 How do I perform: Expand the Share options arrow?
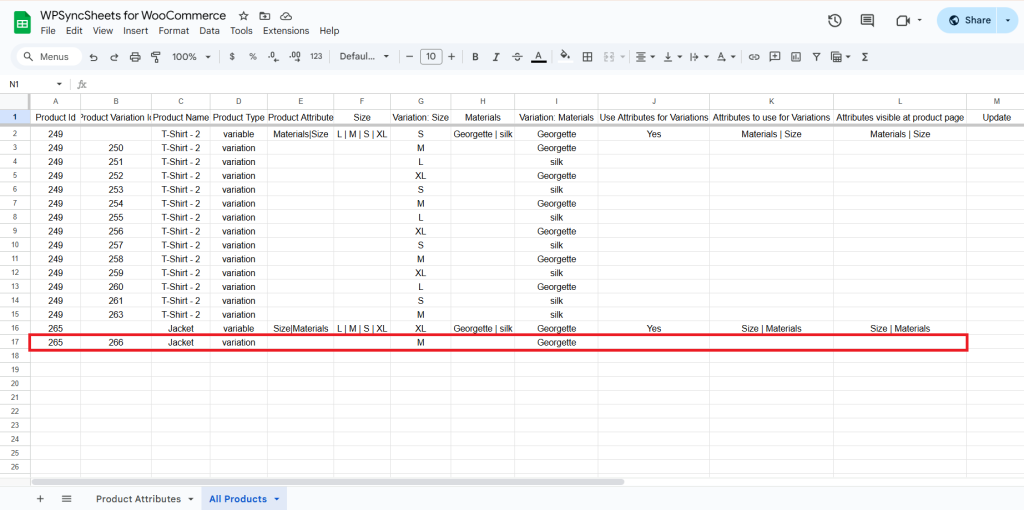(x=1007, y=20)
